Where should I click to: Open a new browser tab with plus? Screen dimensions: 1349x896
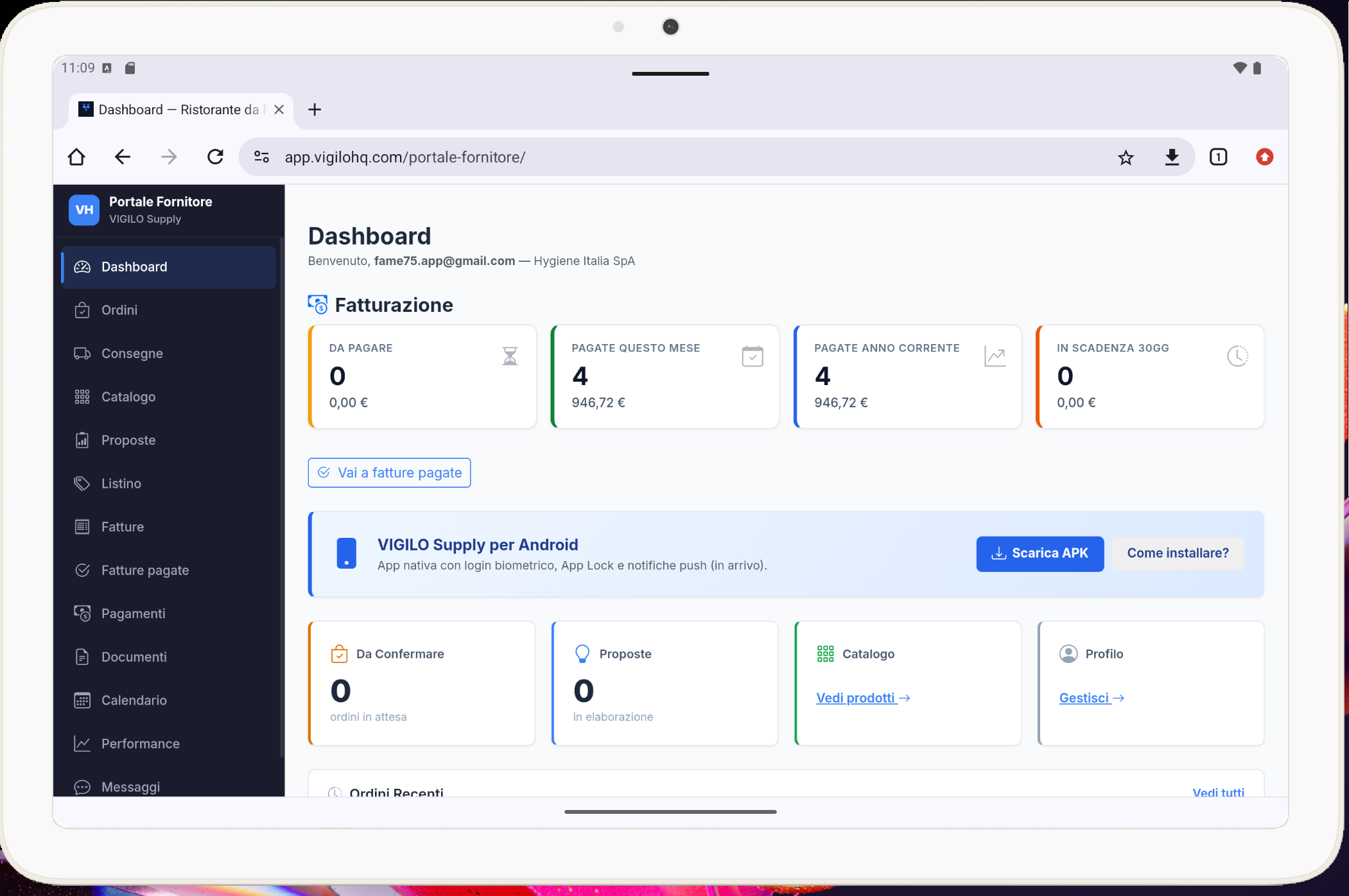(315, 110)
